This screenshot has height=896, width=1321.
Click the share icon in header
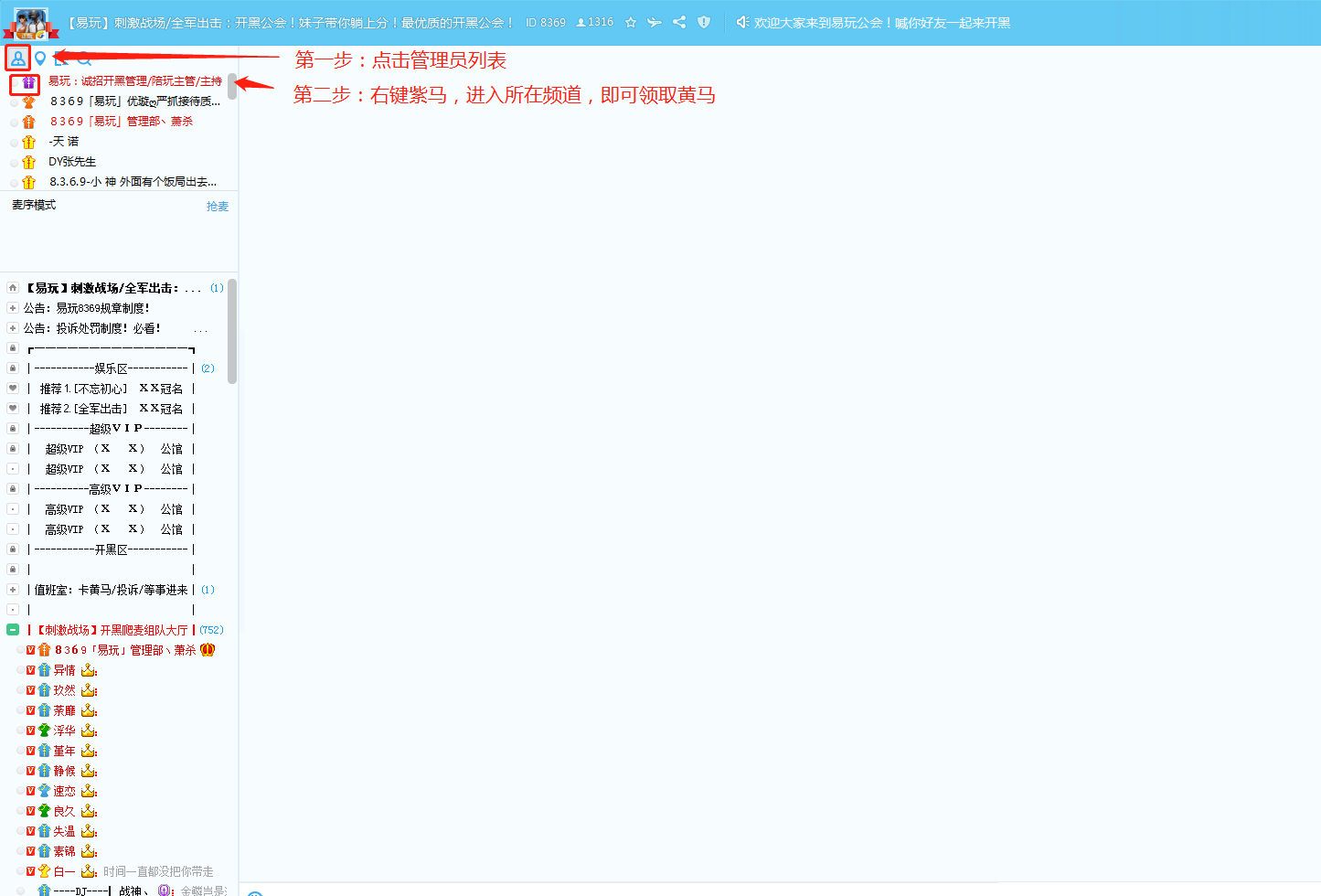tap(679, 23)
